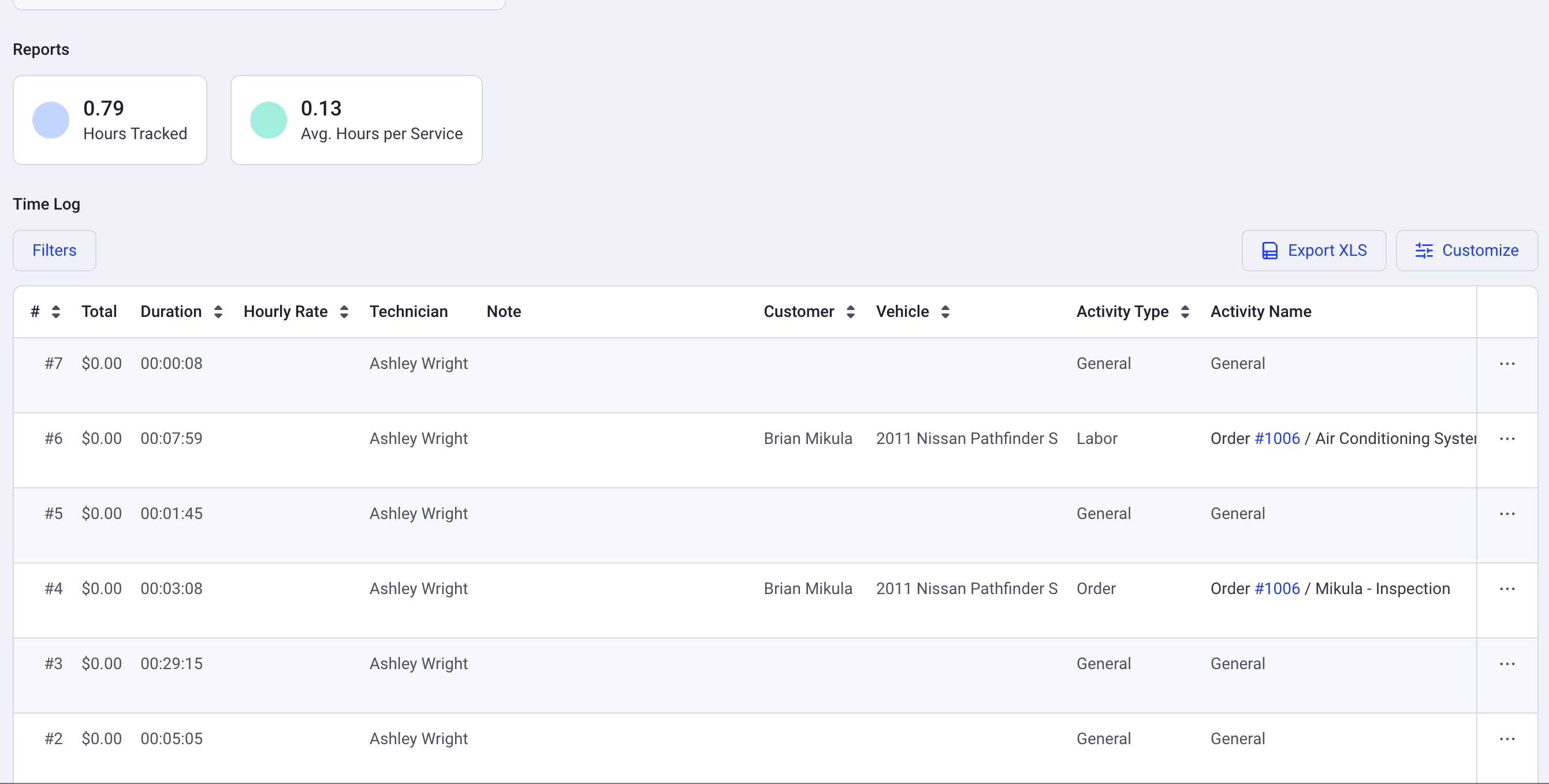Click the blue Hours Tracked circle
This screenshot has width=1549, height=784.
click(x=50, y=120)
